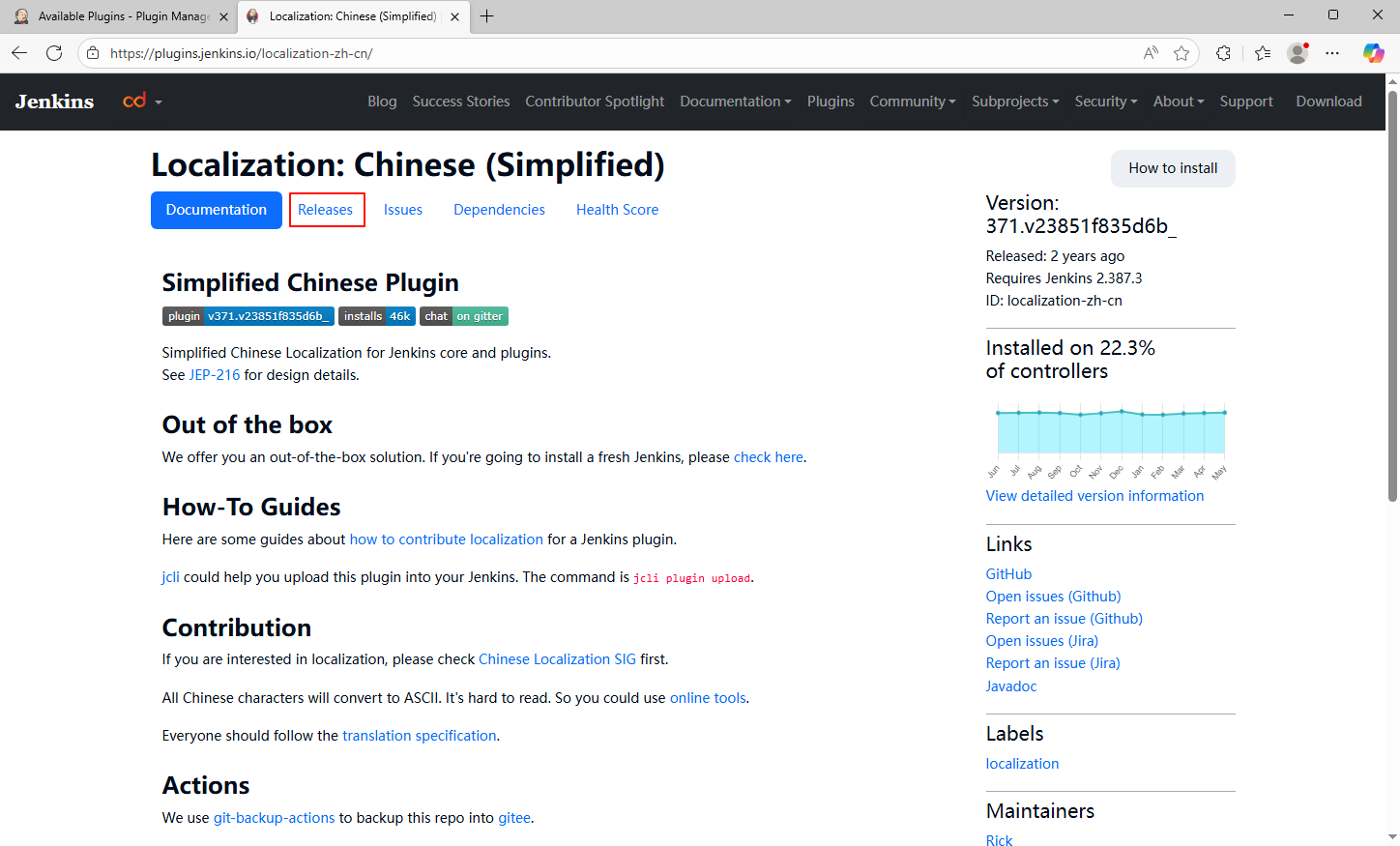1400x846 pixels.
Task: Expand the CD Foundation dropdown arrow
Action: (x=159, y=102)
